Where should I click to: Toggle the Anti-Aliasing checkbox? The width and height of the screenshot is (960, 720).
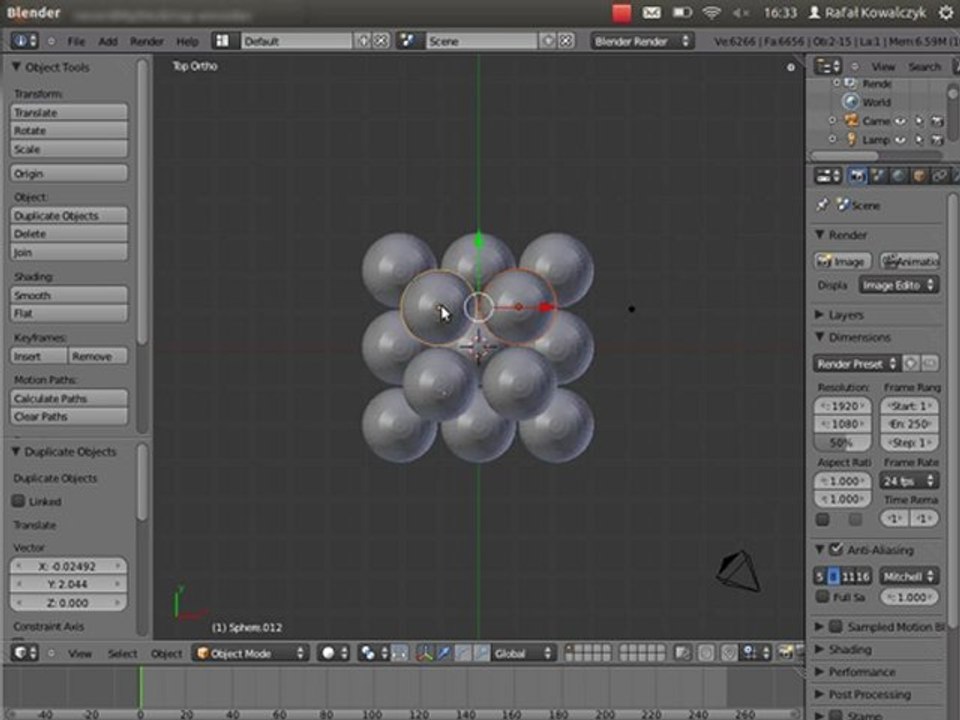tap(836, 549)
